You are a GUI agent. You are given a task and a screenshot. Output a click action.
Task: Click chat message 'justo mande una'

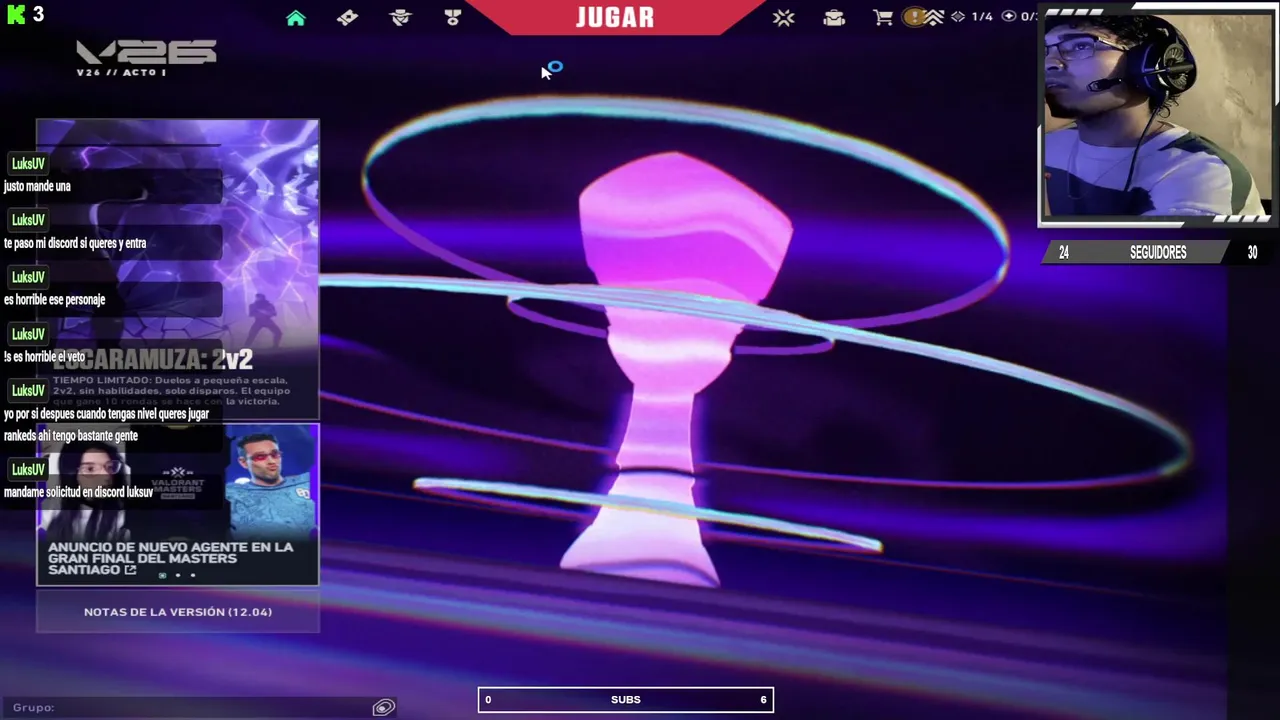[x=37, y=186]
